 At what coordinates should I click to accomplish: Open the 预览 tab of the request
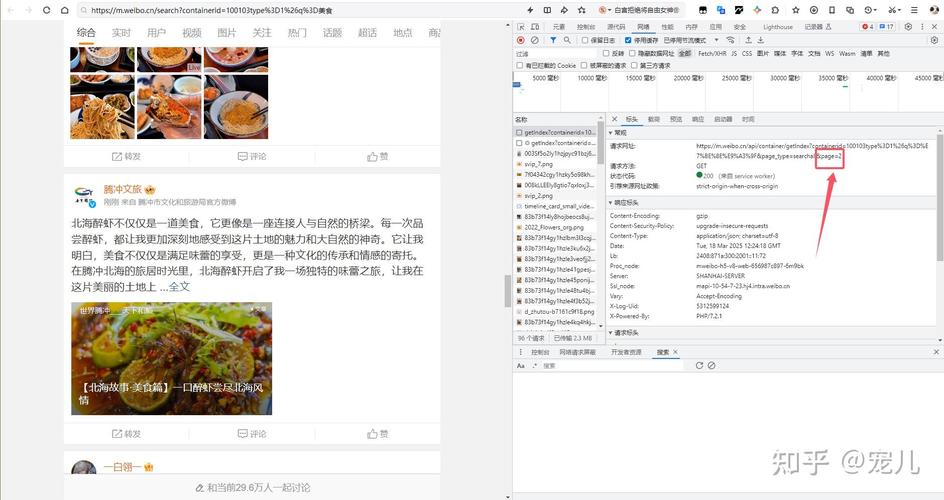pyautogui.click(x=676, y=119)
